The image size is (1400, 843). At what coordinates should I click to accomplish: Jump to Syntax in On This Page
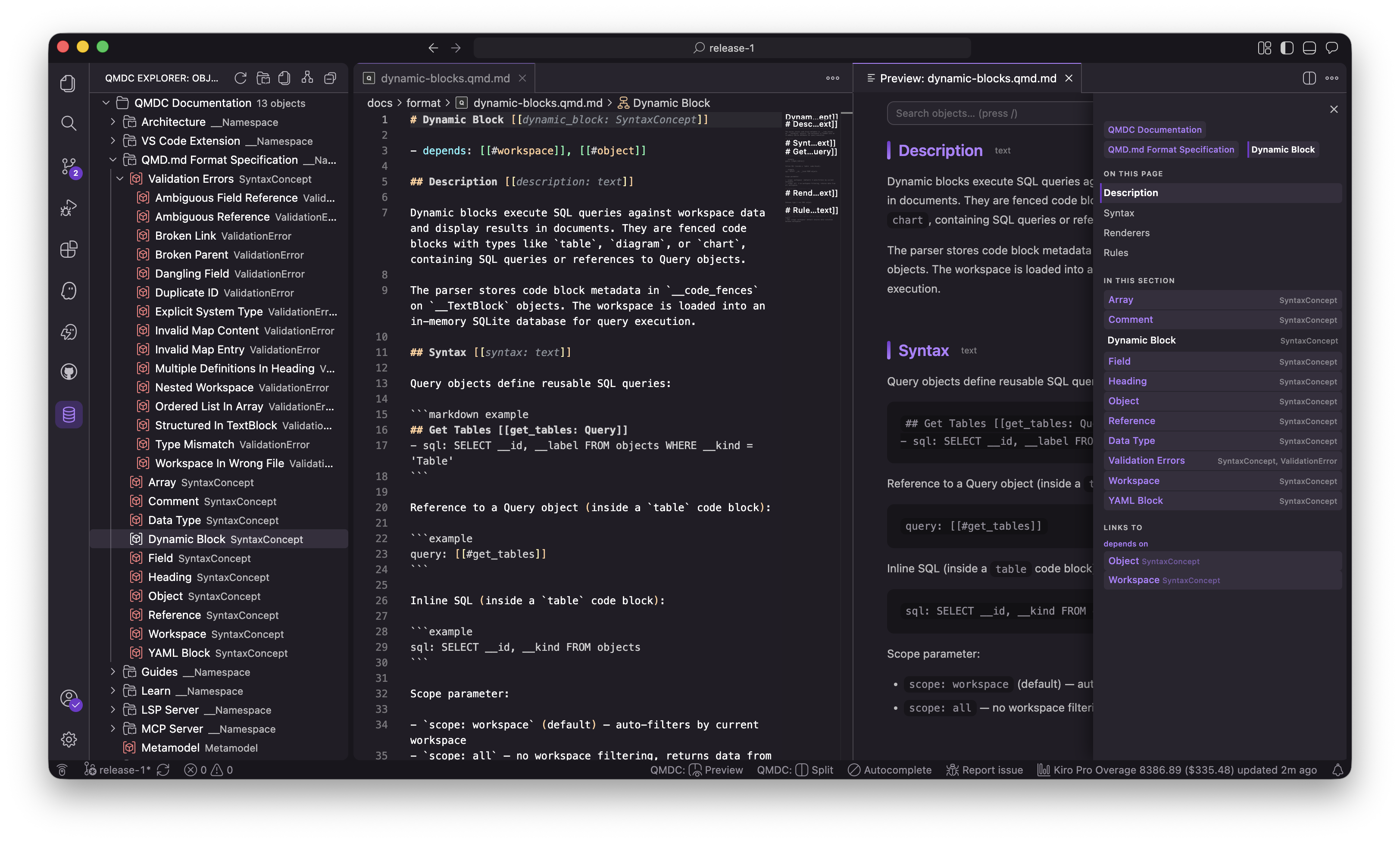[x=1118, y=213]
